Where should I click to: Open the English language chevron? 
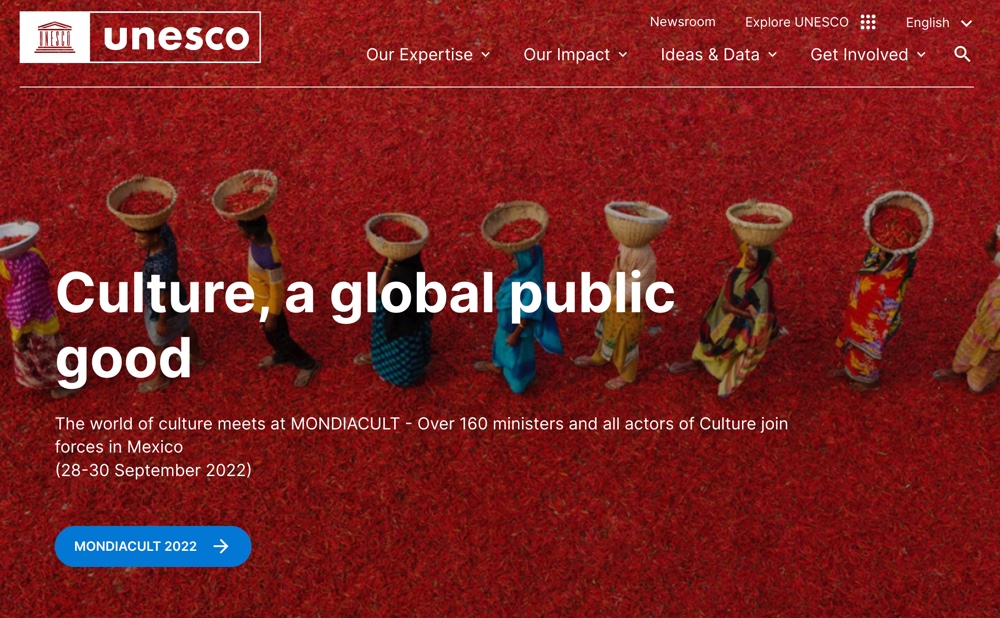[x=966, y=24]
